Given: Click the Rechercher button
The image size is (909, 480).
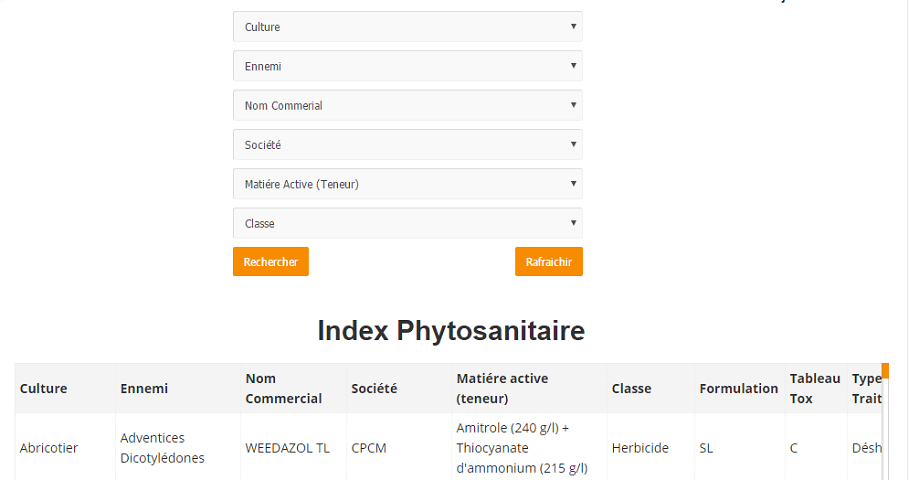Looking at the screenshot, I should click(271, 262).
